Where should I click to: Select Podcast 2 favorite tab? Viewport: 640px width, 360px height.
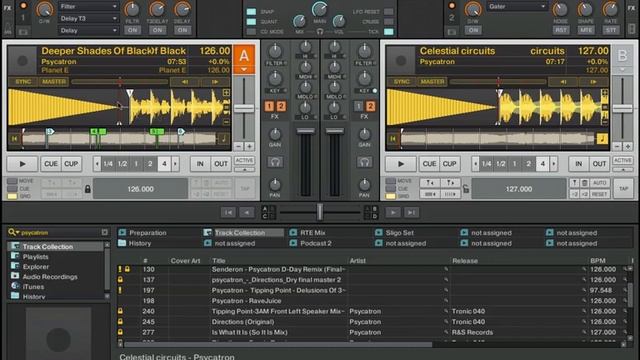316,243
